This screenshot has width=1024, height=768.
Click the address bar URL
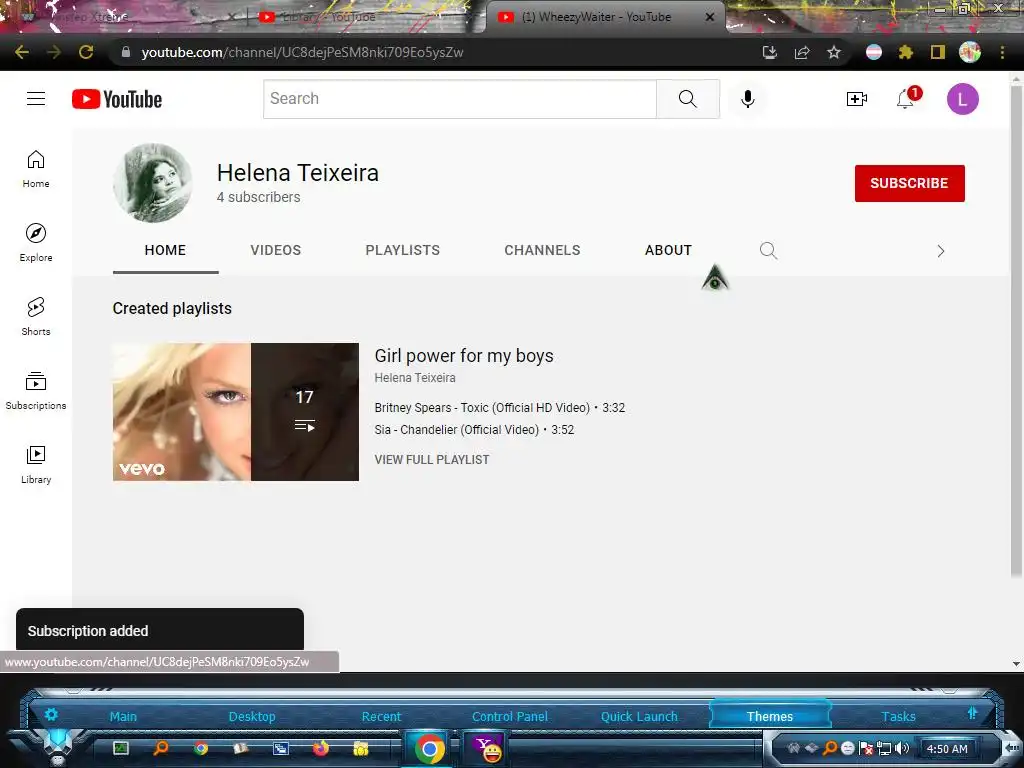302,52
